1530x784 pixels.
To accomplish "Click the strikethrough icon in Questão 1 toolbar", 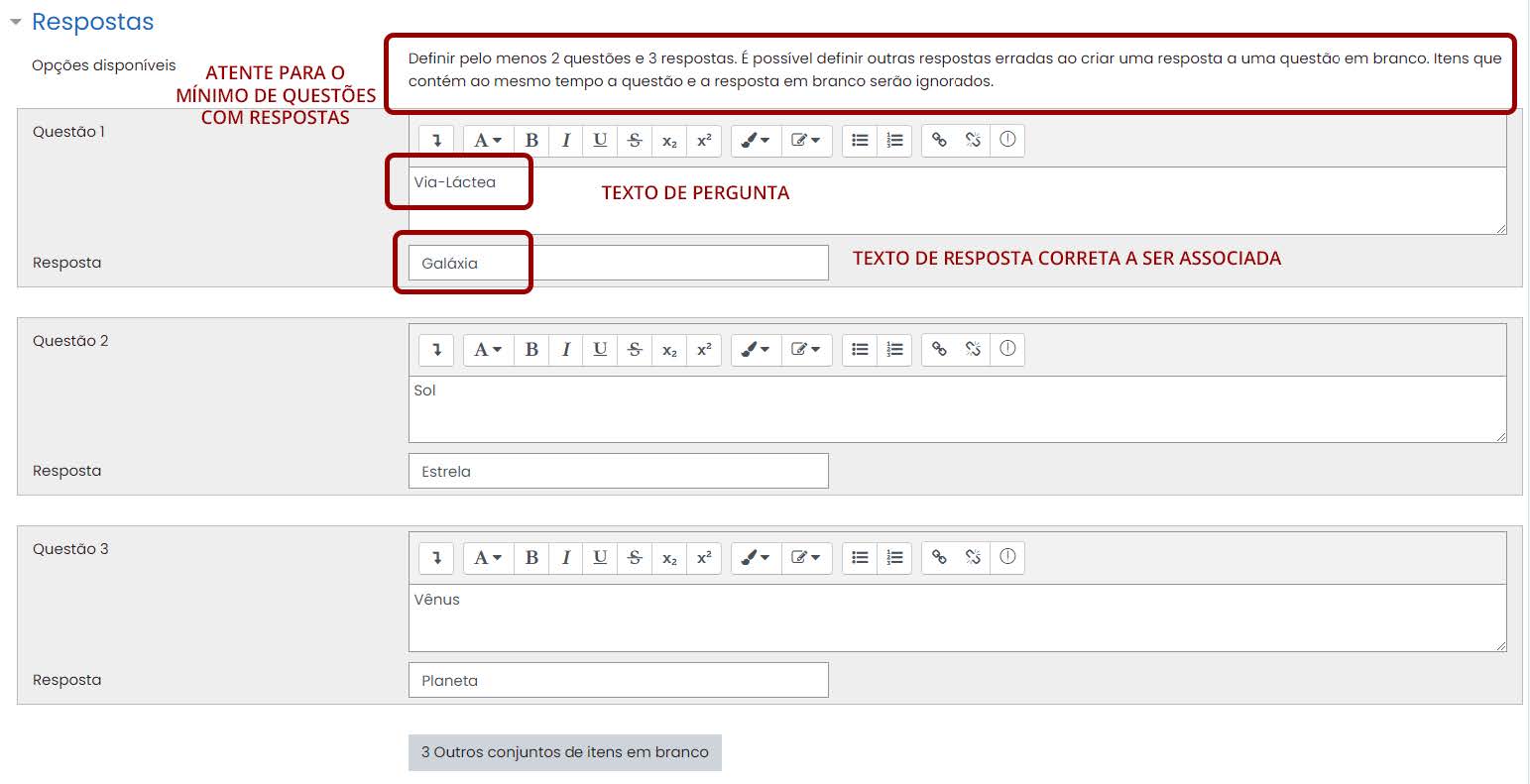I will tap(634, 140).
